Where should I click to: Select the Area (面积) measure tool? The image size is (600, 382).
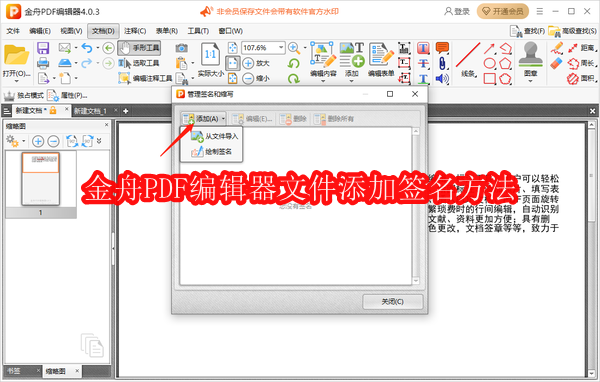pyautogui.click(x=582, y=78)
